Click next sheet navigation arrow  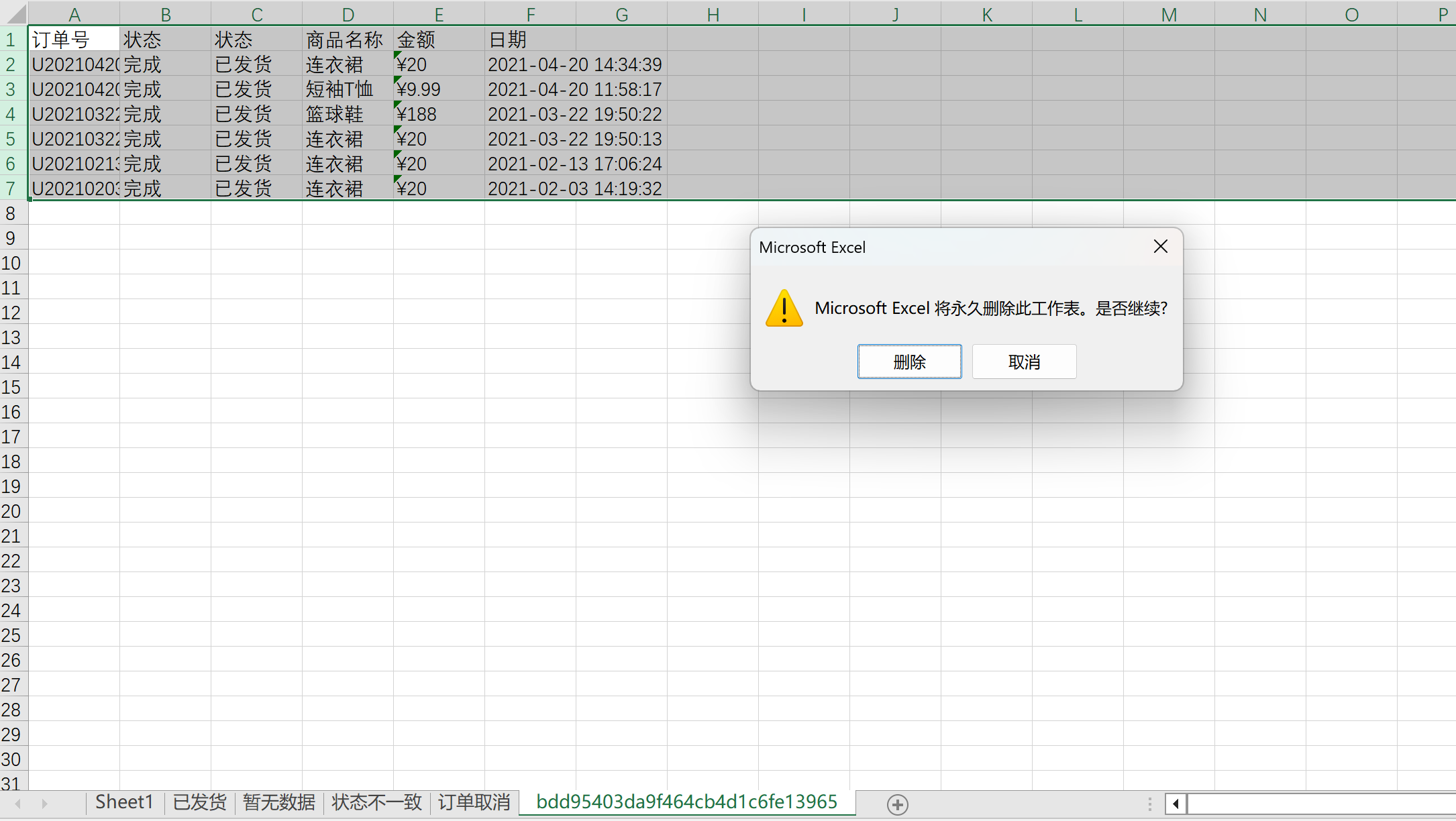click(44, 804)
